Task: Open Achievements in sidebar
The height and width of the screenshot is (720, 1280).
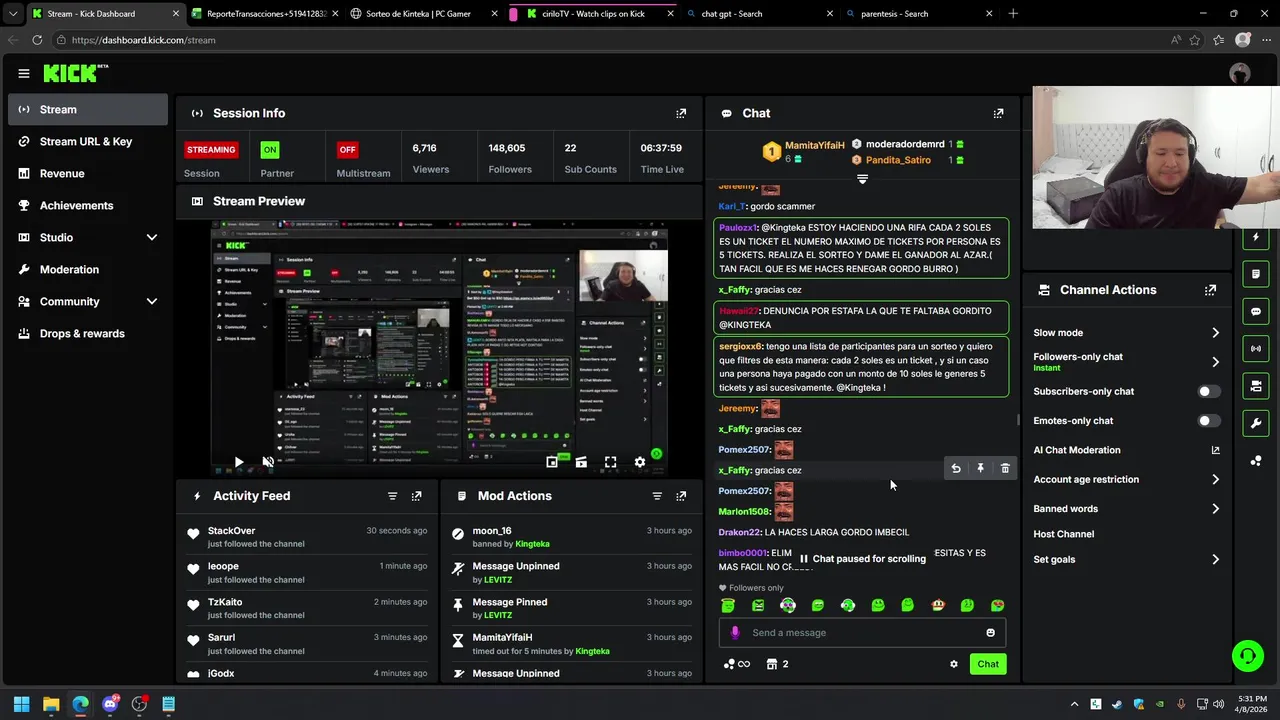Action: coord(88,206)
